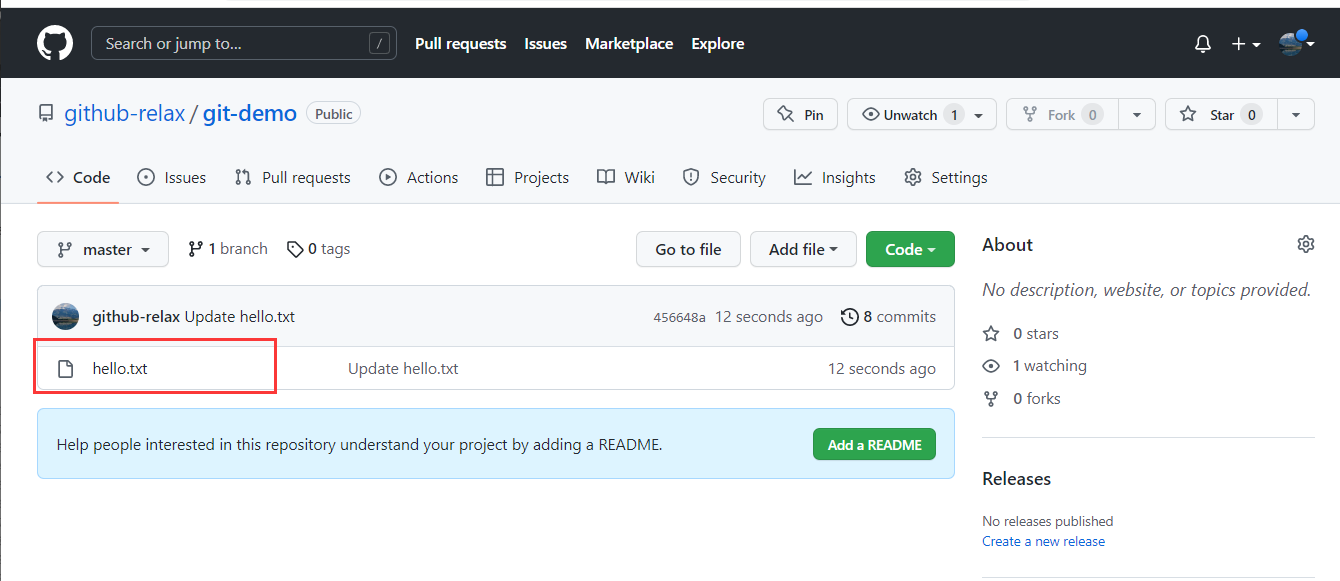
Task: Expand the Fork dropdown arrow
Action: coord(1137,114)
